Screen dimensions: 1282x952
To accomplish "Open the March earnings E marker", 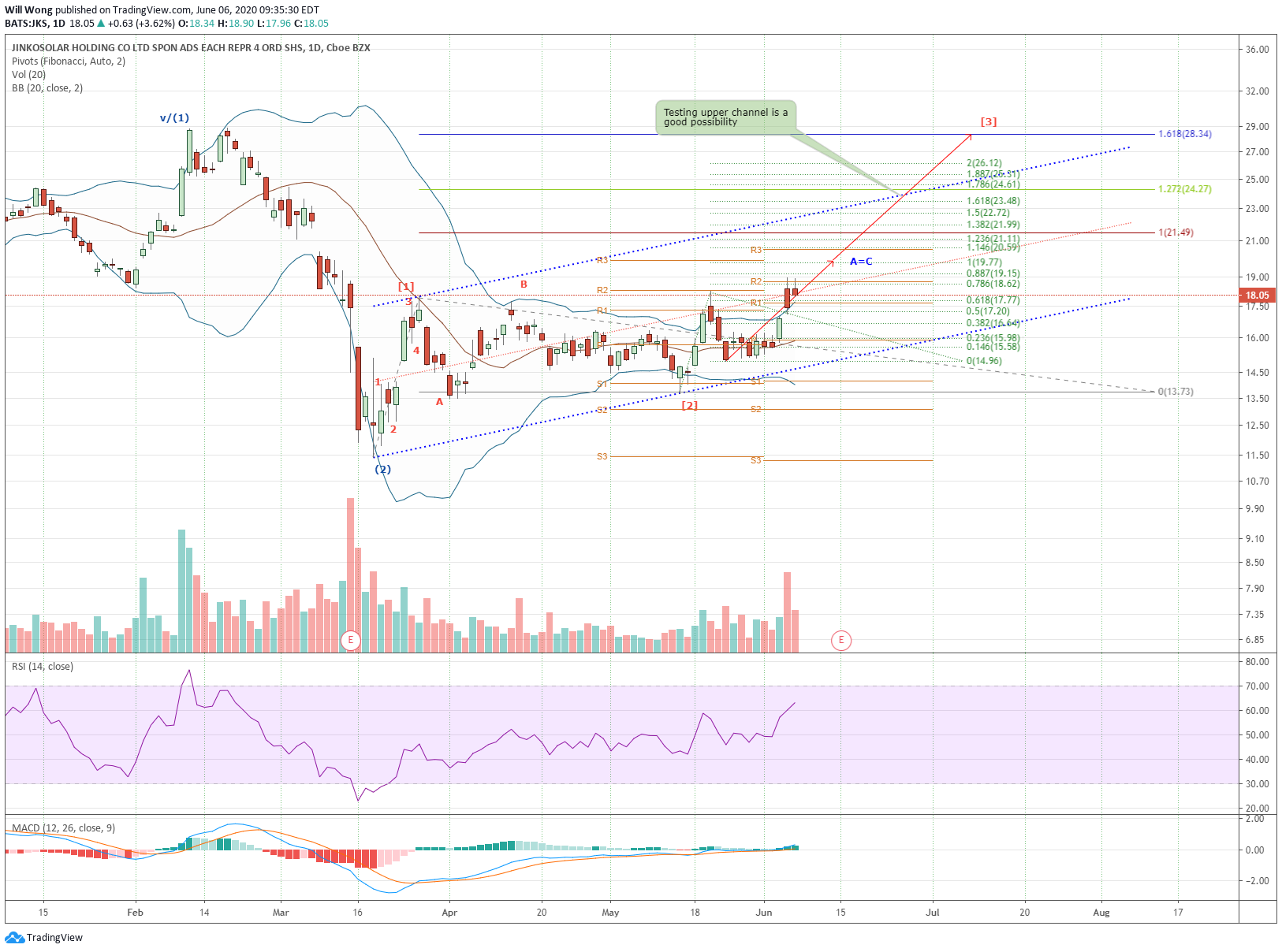I will [351, 640].
